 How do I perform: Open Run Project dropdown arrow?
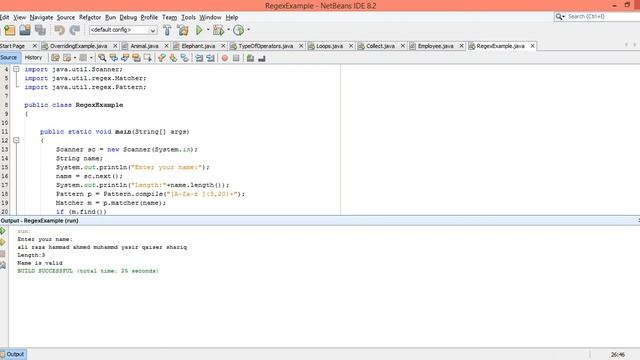[x=208, y=30]
